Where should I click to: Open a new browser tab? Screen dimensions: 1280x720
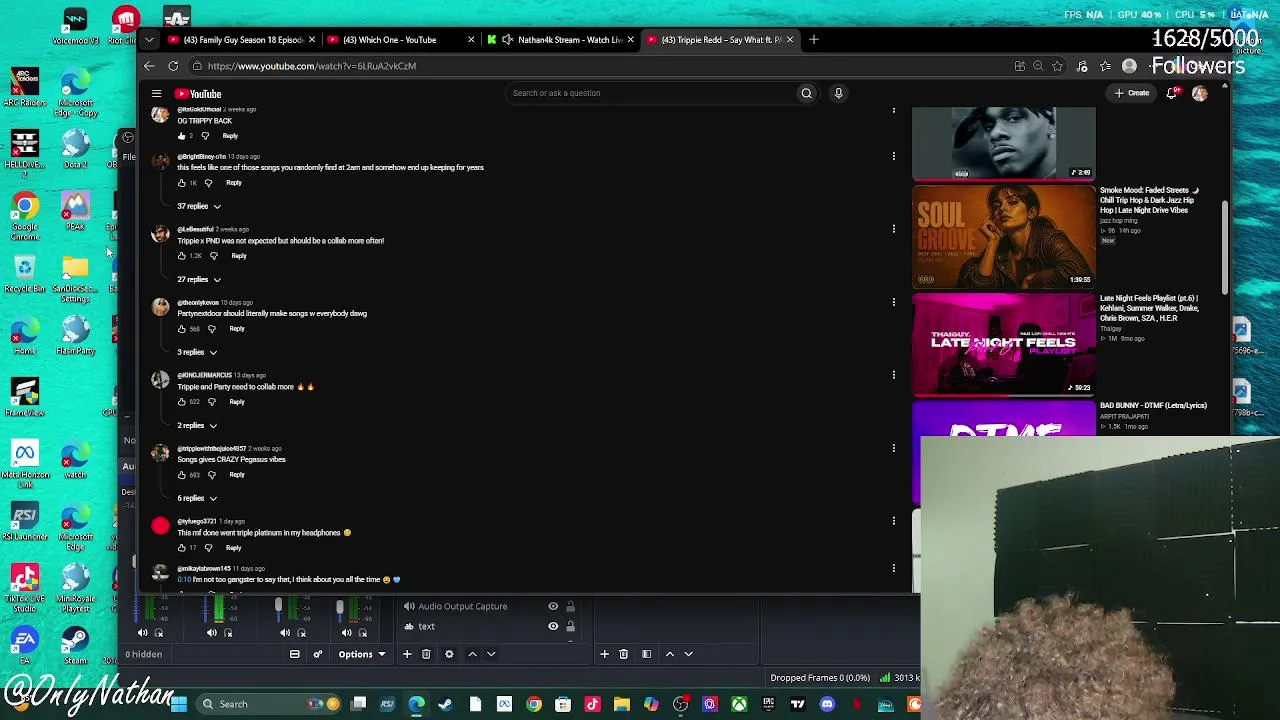(814, 40)
